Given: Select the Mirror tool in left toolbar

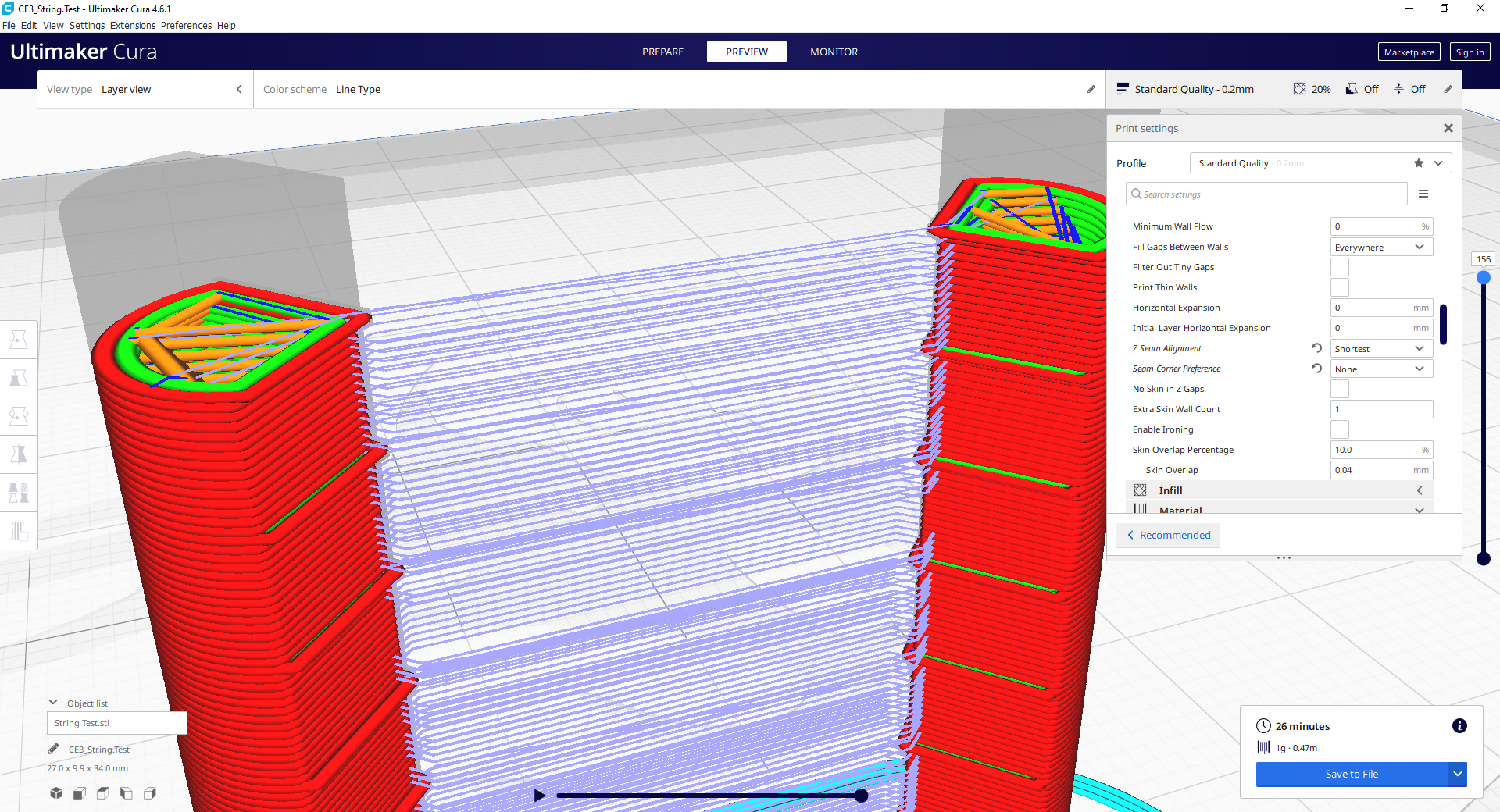Looking at the screenshot, I should click(19, 454).
